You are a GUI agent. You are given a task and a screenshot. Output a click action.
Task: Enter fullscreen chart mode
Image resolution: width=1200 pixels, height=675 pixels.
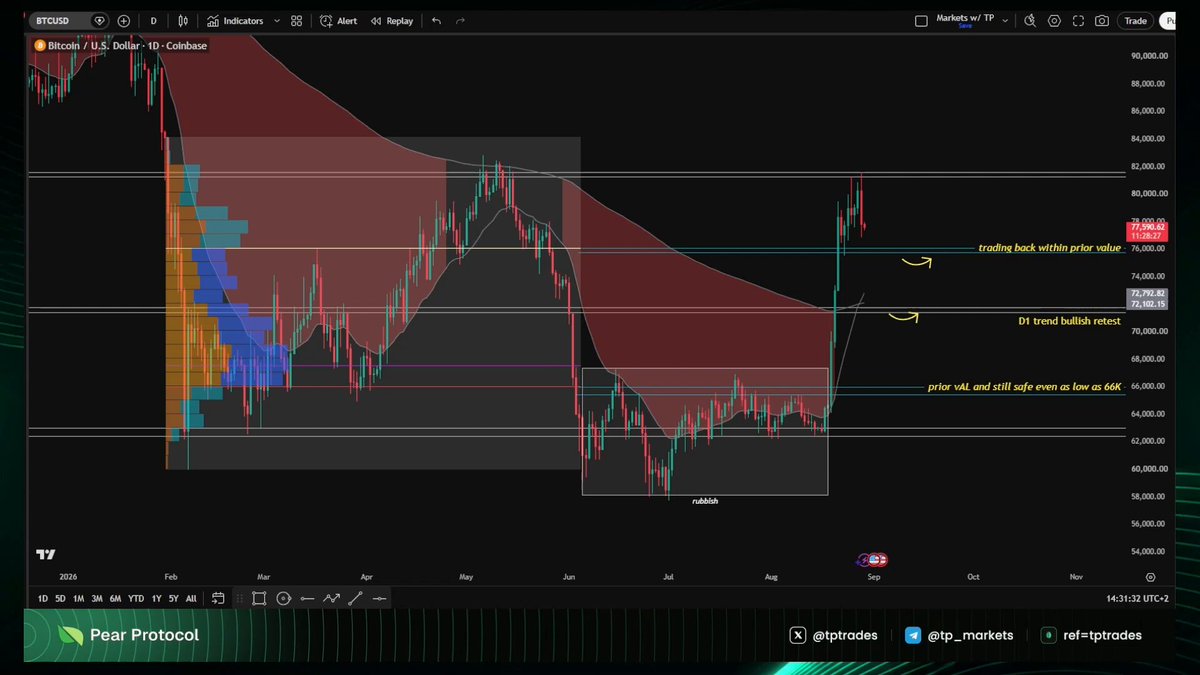tap(1077, 20)
